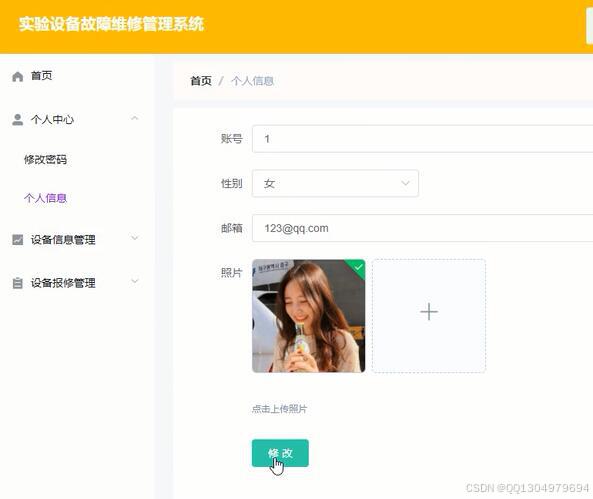Open the 性别 dropdown showing 女
Image resolution: width=593 pixels, height=499 pixels.
click(x=335, y=183)
